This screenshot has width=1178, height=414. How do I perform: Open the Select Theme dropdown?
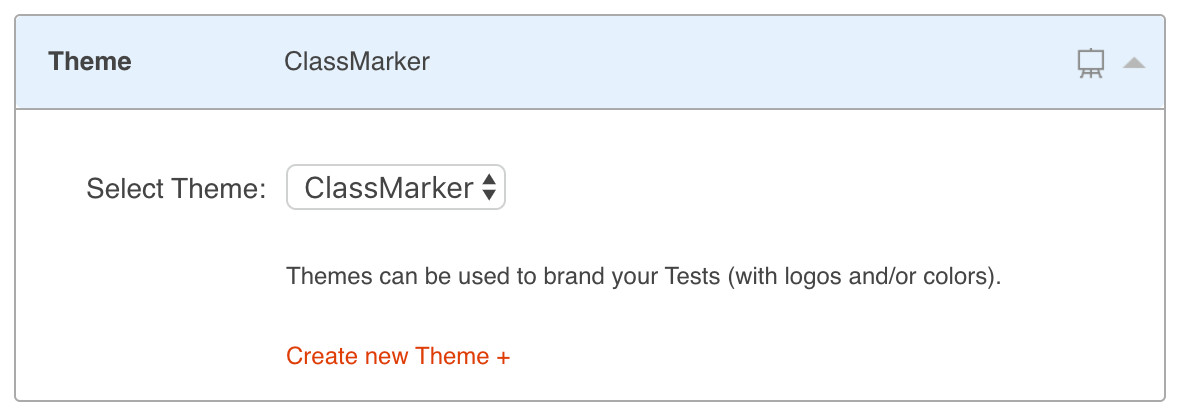(396, 188)
